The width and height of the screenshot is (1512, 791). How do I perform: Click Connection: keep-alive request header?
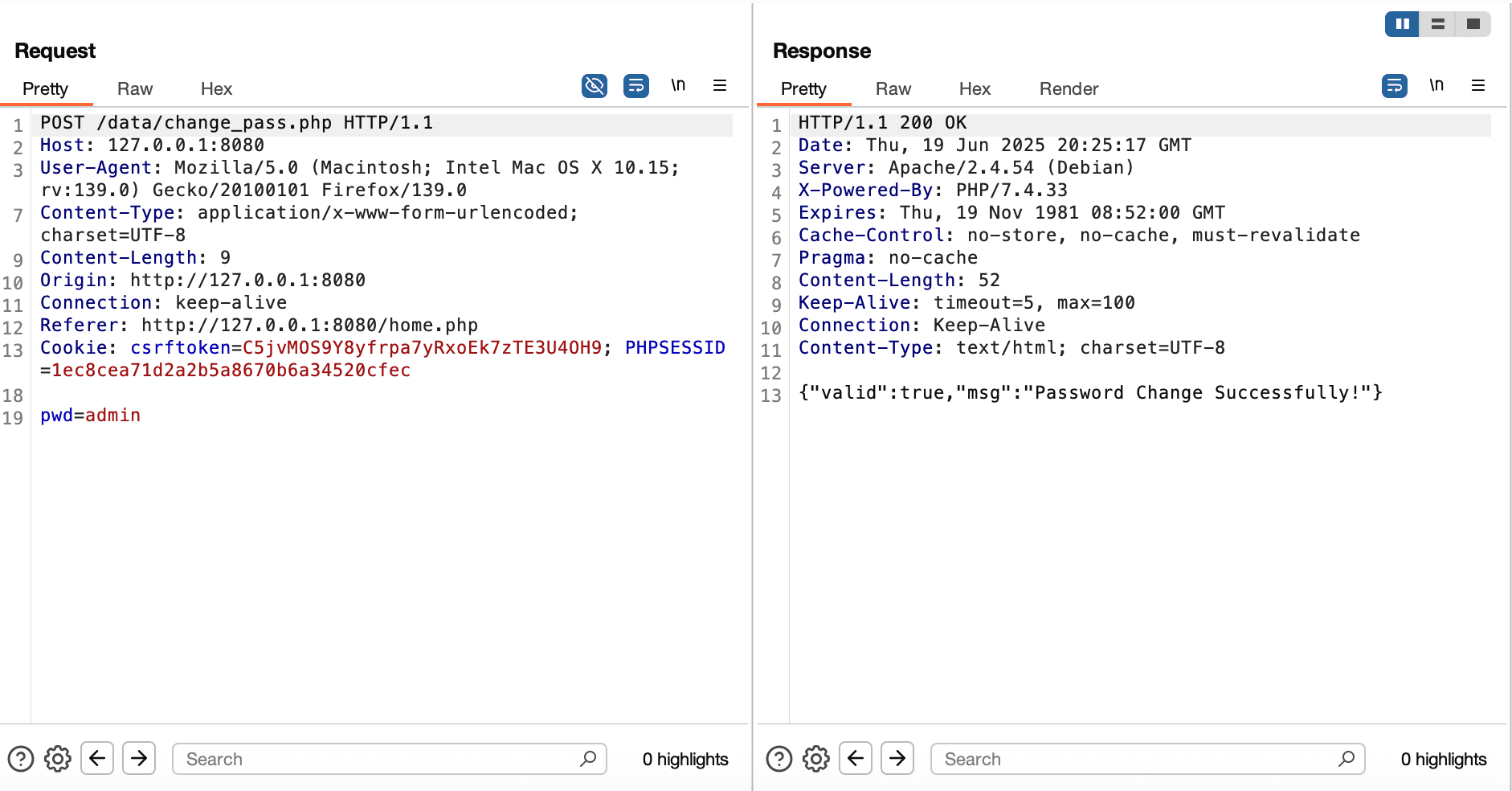[164, 303]
